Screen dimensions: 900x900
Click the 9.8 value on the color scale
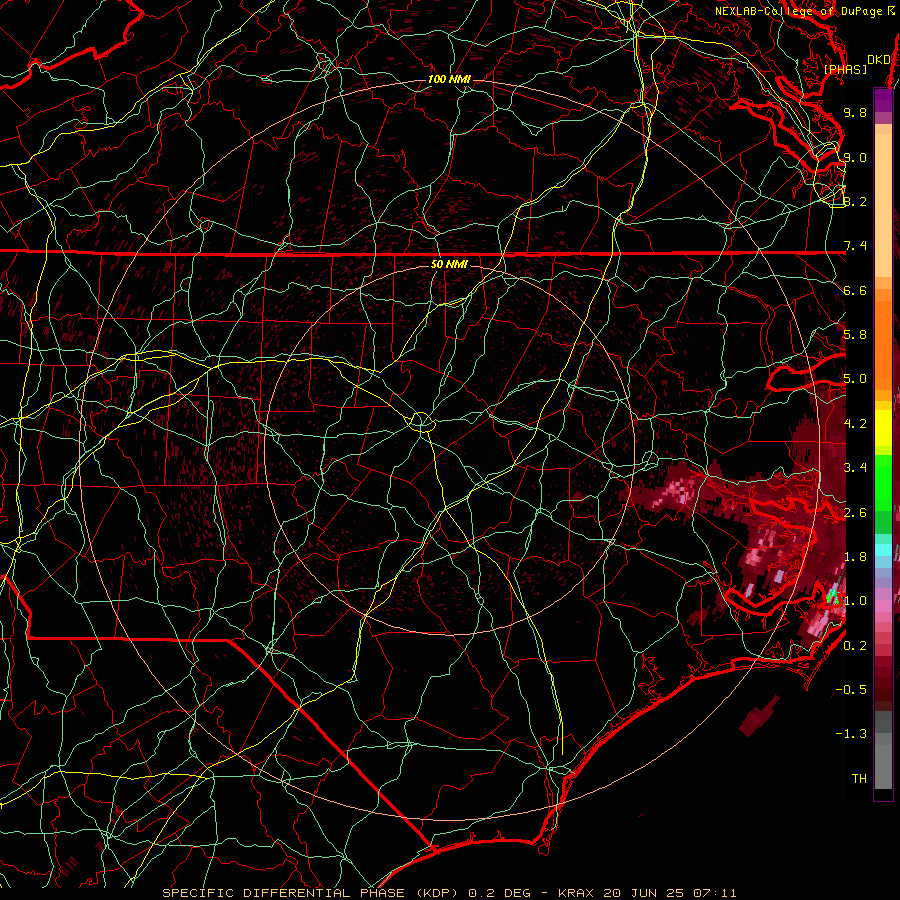855,112
